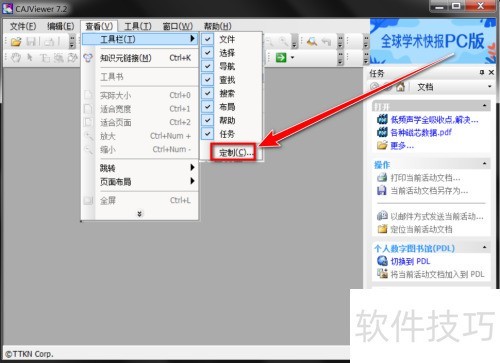500x363 pixels.
Task: Click the mail icon beside 以邮件方式发送
Action: click(x=382, y=216)
